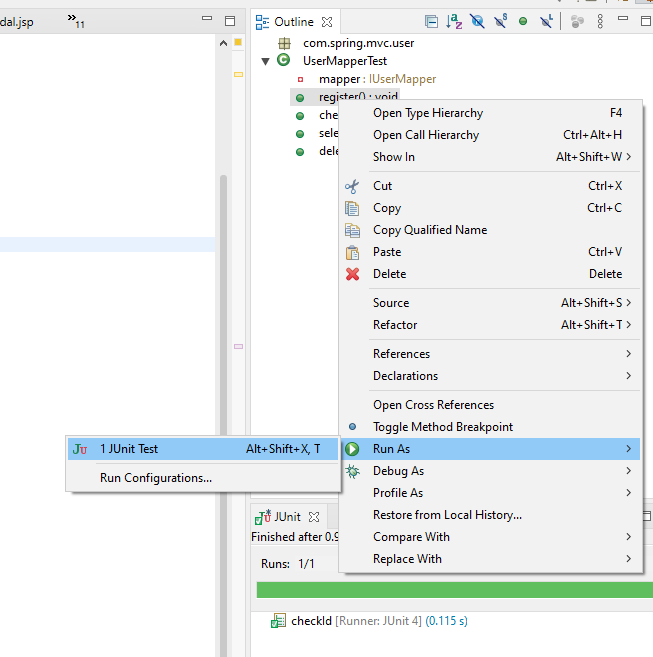
Task: Expand the Replace With submenu
Action: [x=490, y=559]
